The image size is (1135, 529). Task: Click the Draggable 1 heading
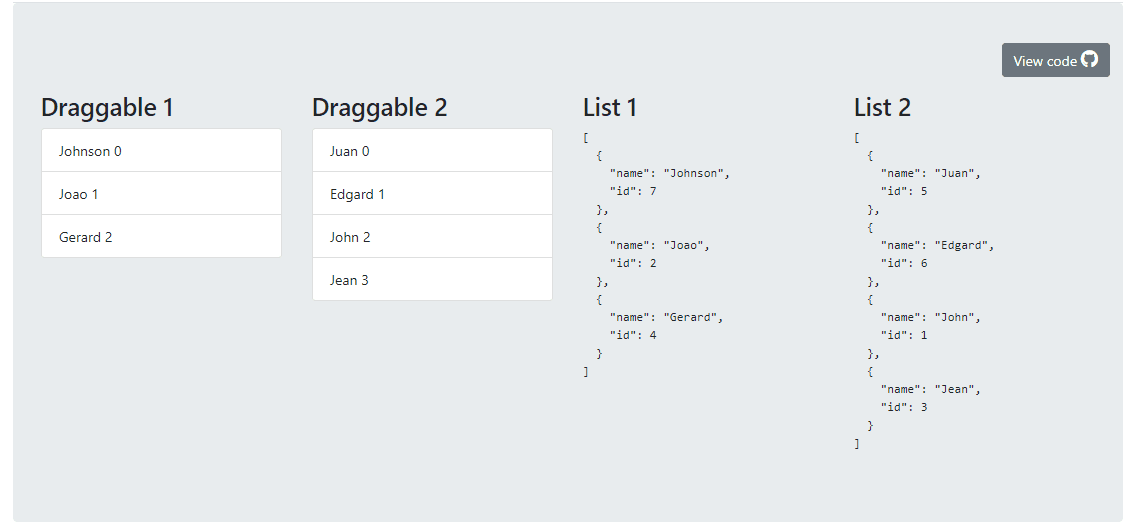(x=107, y=107)
